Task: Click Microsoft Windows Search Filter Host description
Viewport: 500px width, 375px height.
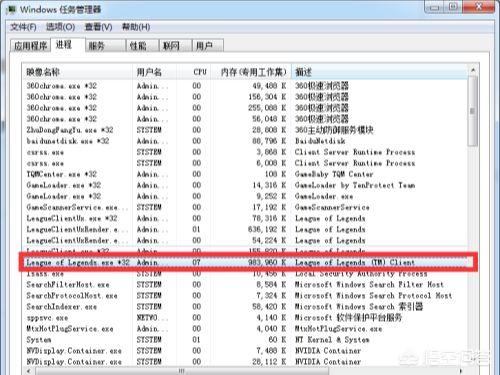Action: coord(369,284)
